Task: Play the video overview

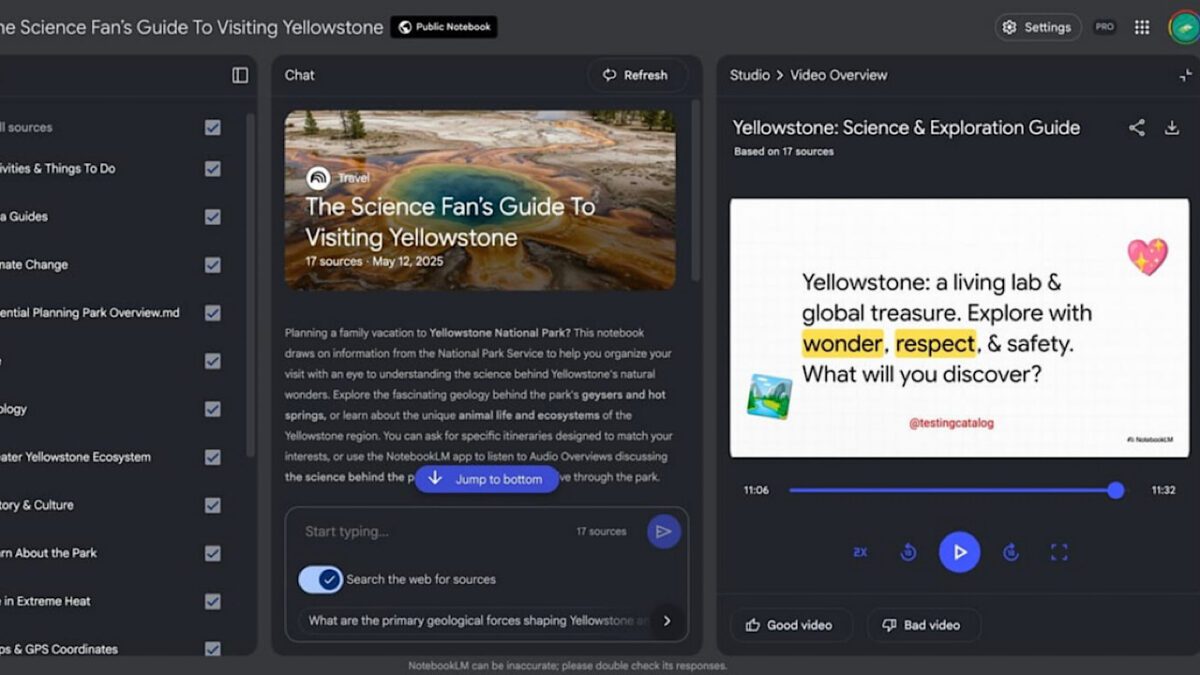Action: (959, 552)
